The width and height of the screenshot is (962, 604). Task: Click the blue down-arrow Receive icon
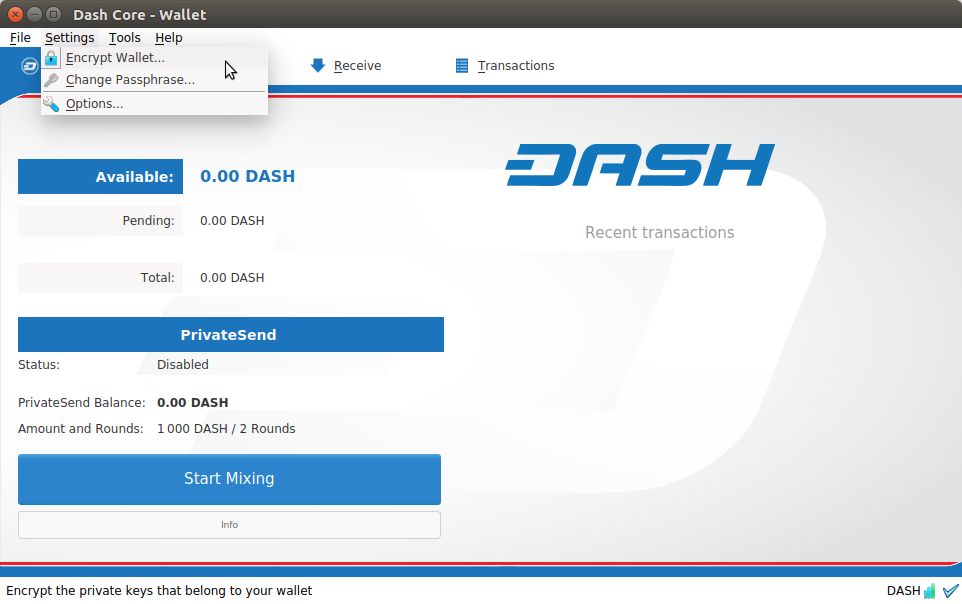click(x=318, y=66)
